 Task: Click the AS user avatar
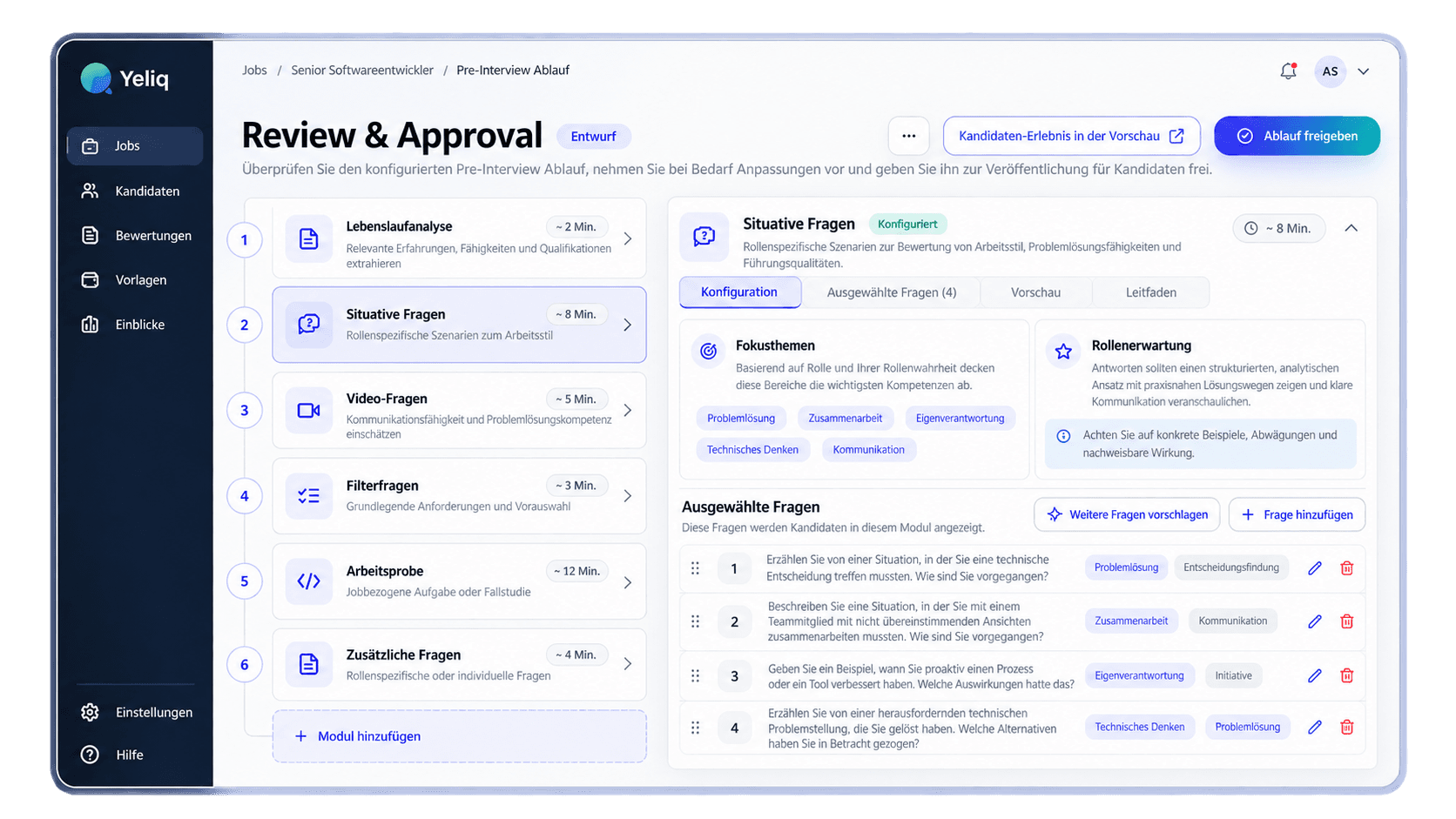[1330, 71]
